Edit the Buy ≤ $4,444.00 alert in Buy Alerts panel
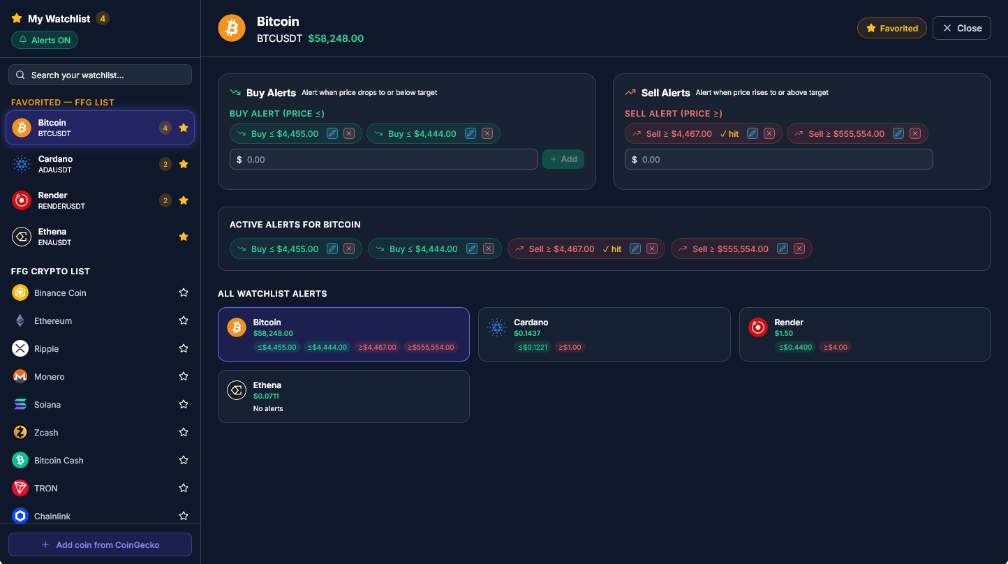The image size is (1008, 564). coord(471,134)
